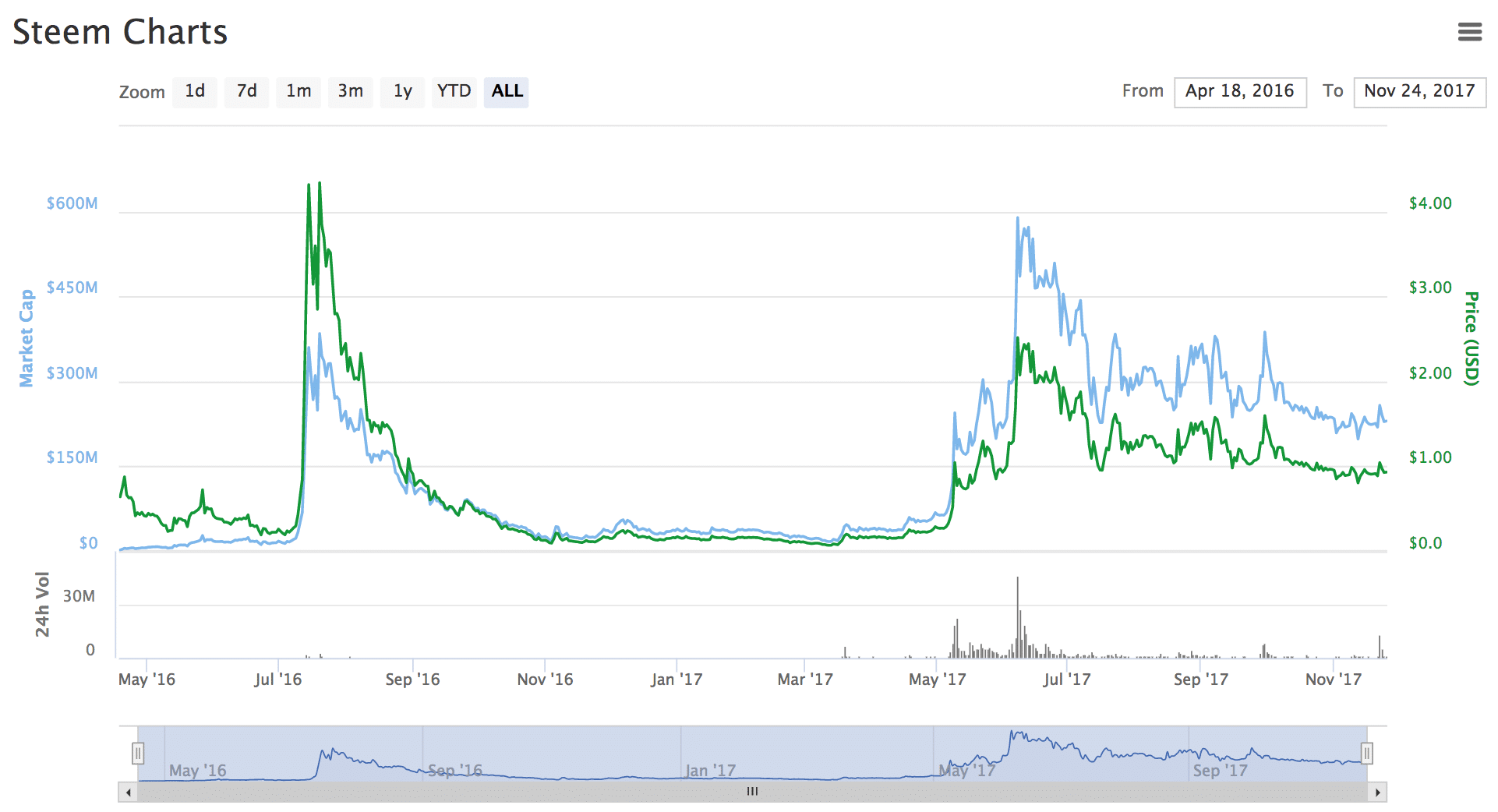Open the From date picker showing Apr 18, 2016
This screenshot has height=812, width=1498.
[1240, 91]
